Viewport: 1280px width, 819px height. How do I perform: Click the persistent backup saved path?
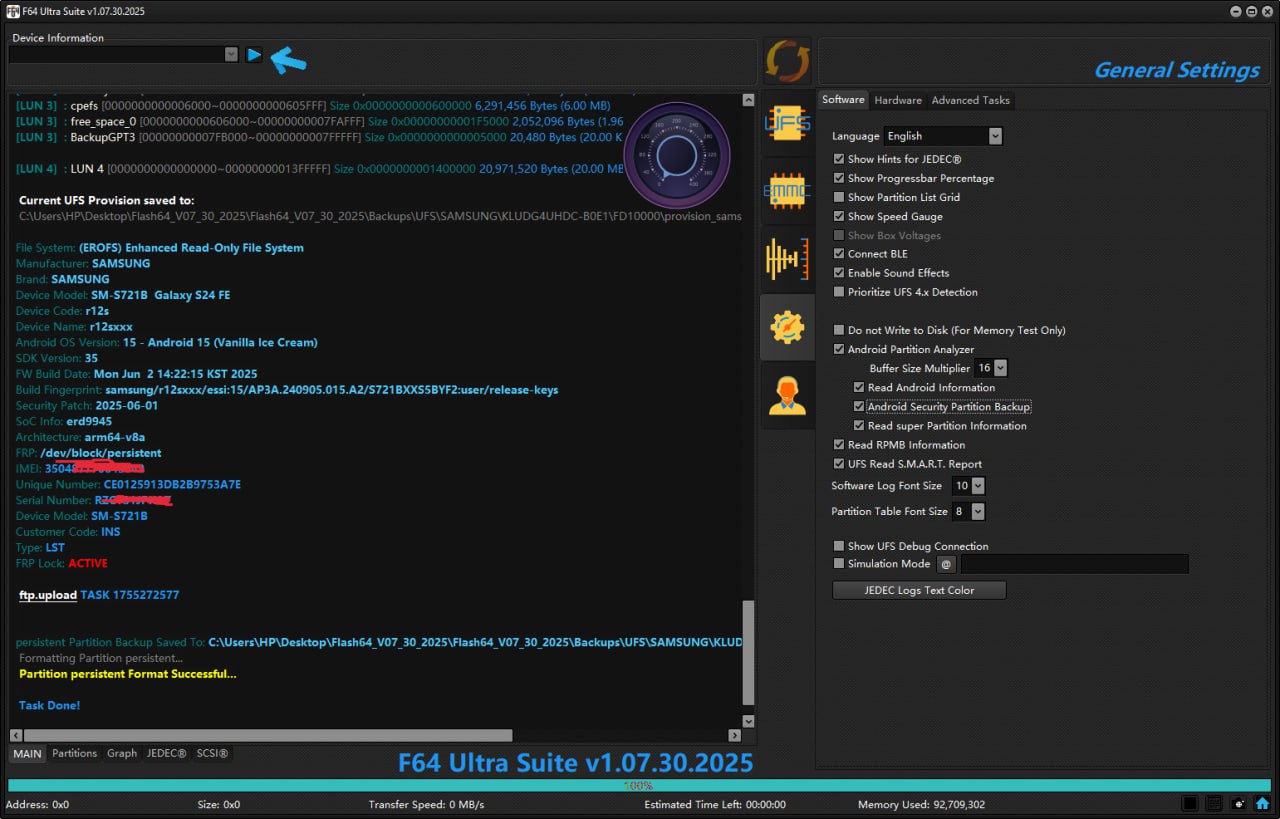coord(475,642)
